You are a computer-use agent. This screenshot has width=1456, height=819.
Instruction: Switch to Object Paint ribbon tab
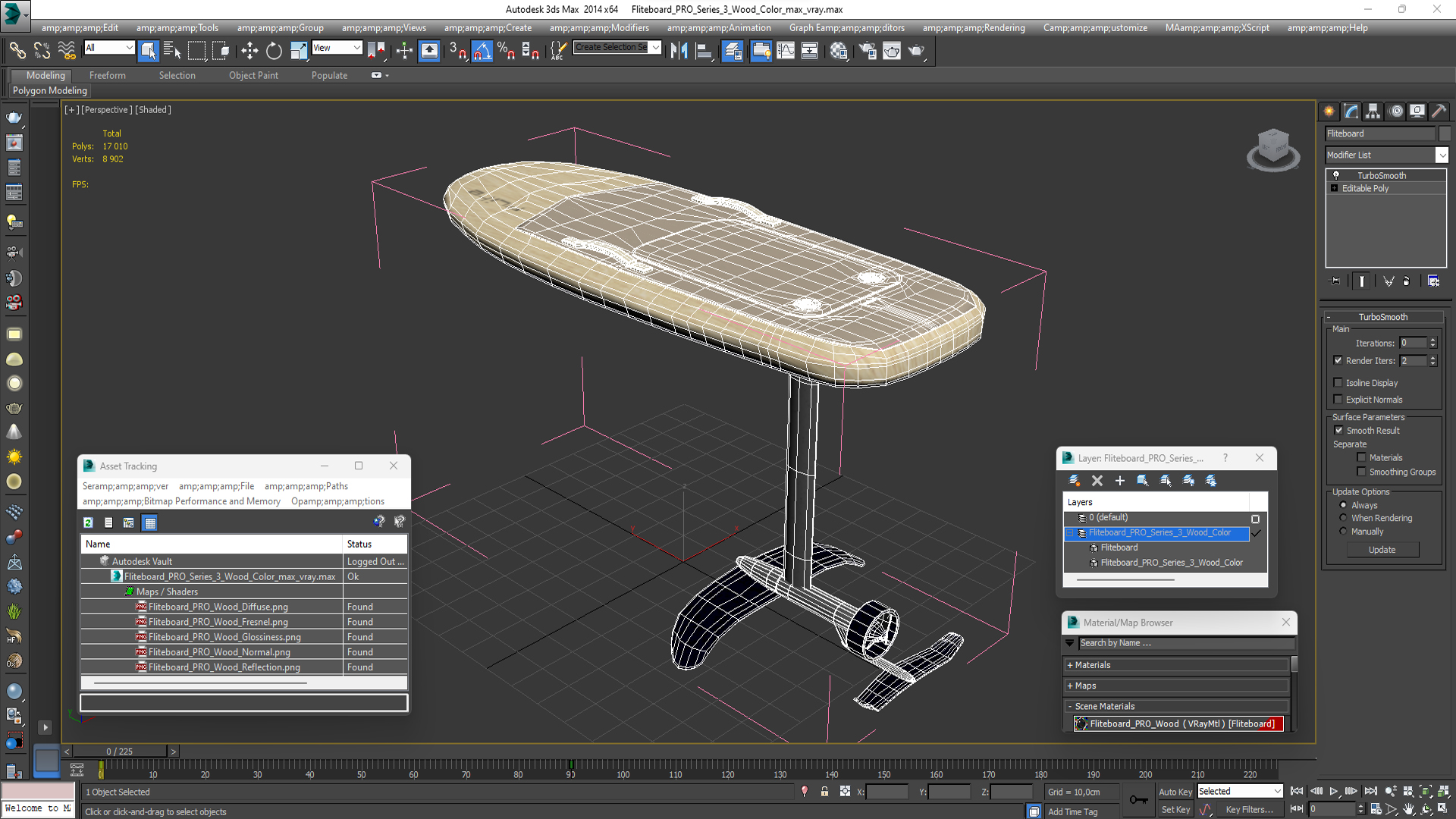pyautogui.click(x=253, y=75)
